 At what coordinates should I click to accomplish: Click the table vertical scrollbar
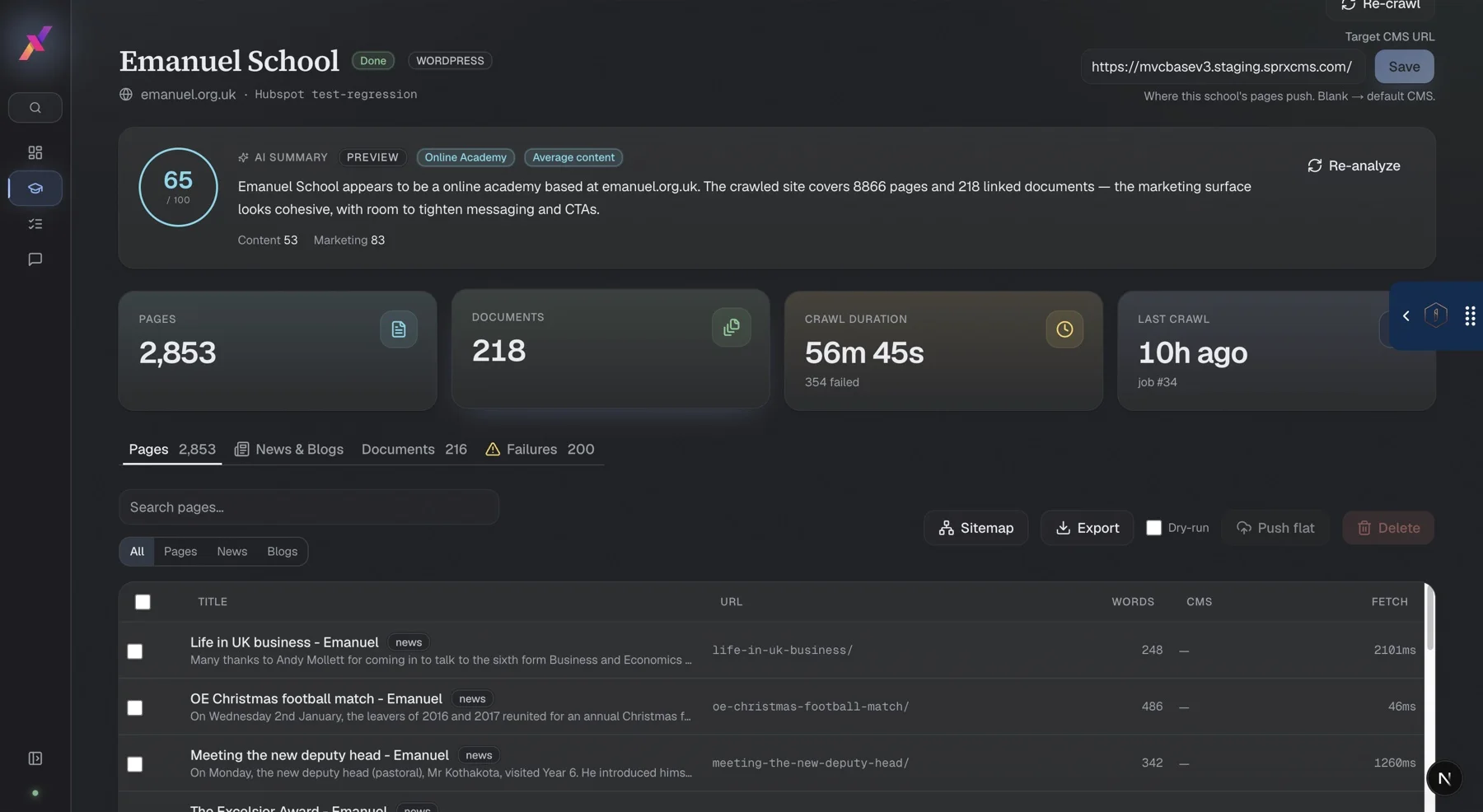click(1429, 618)
